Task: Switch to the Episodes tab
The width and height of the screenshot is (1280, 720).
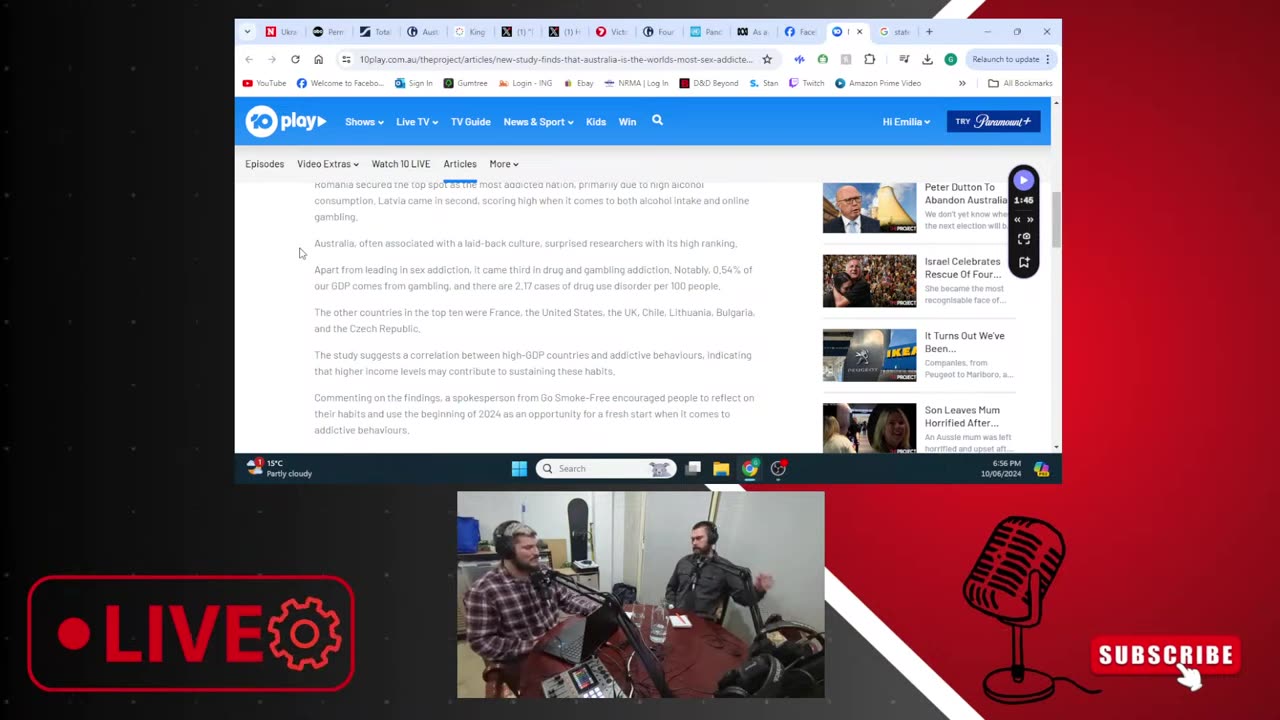Action: 265,164
